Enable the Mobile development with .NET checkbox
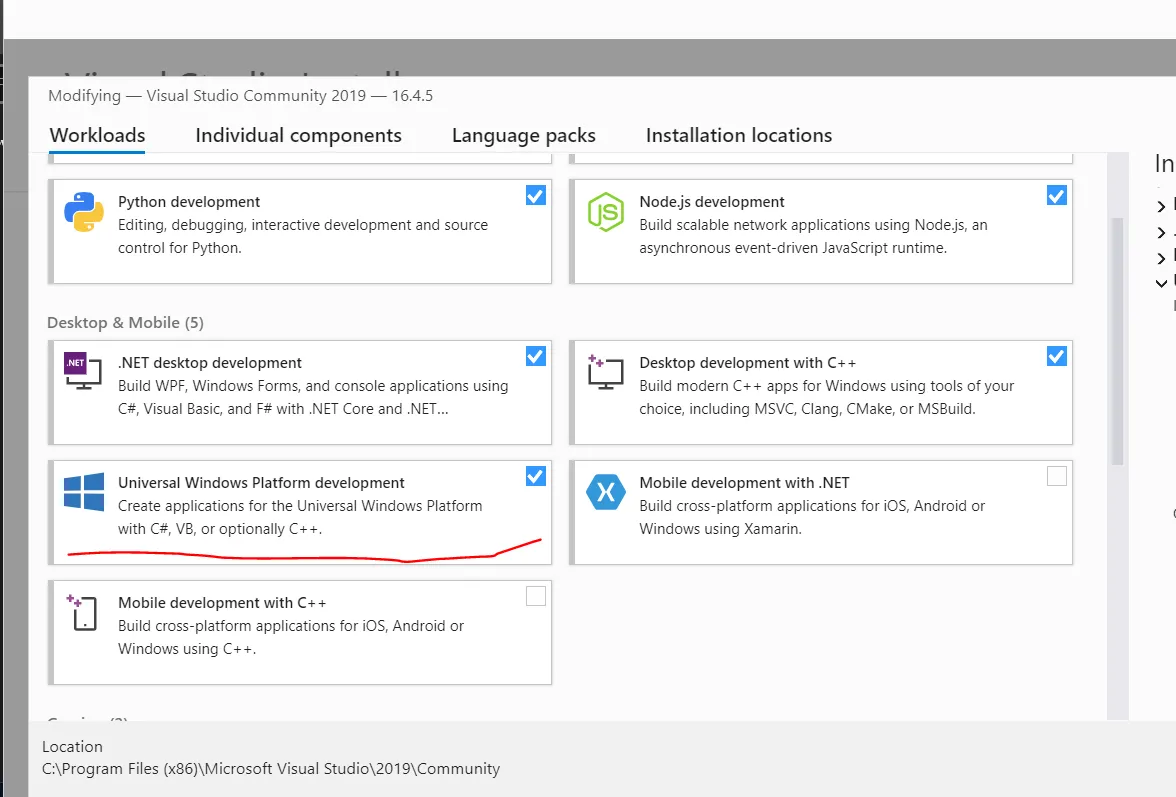This screenshot has height=797, width=1176. tap(1057, 477)
